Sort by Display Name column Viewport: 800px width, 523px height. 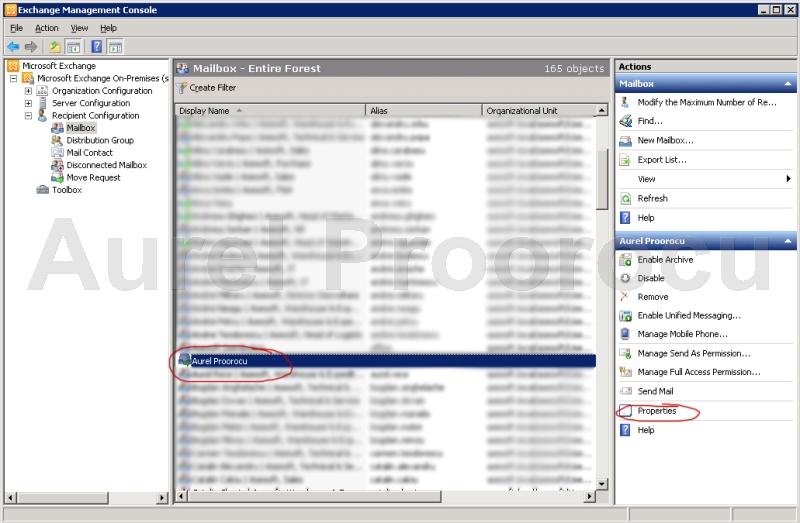pyautogui.click(x=270, y=111)
